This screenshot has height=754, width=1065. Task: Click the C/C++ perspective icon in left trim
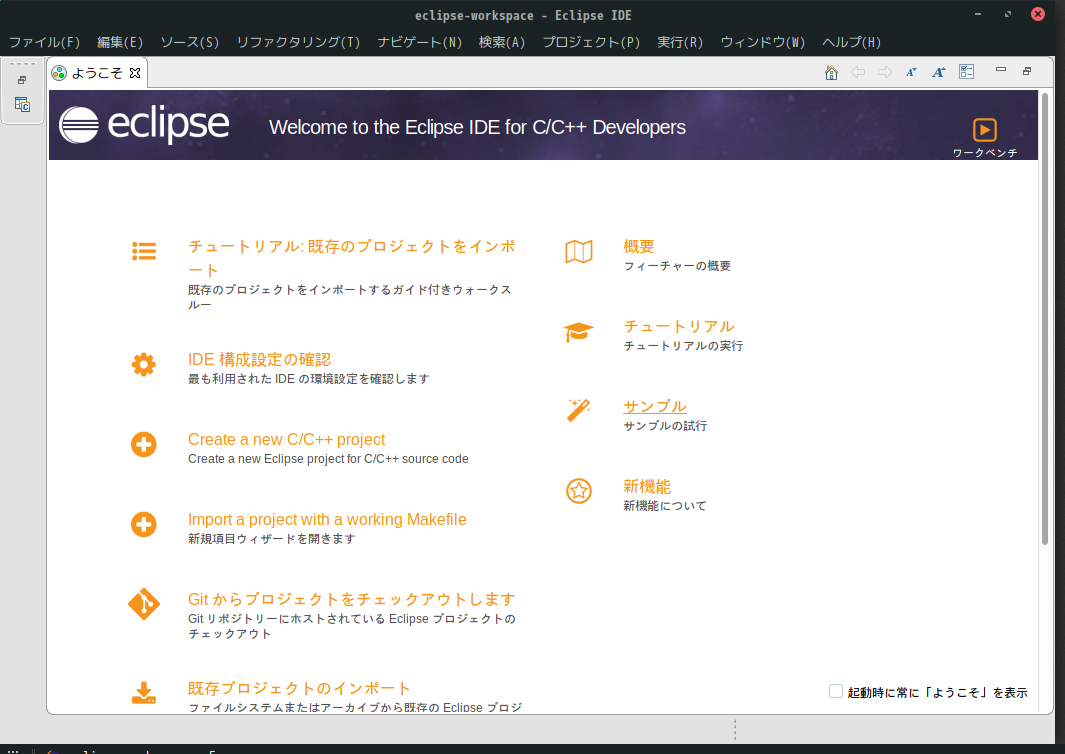pos(22,105)
